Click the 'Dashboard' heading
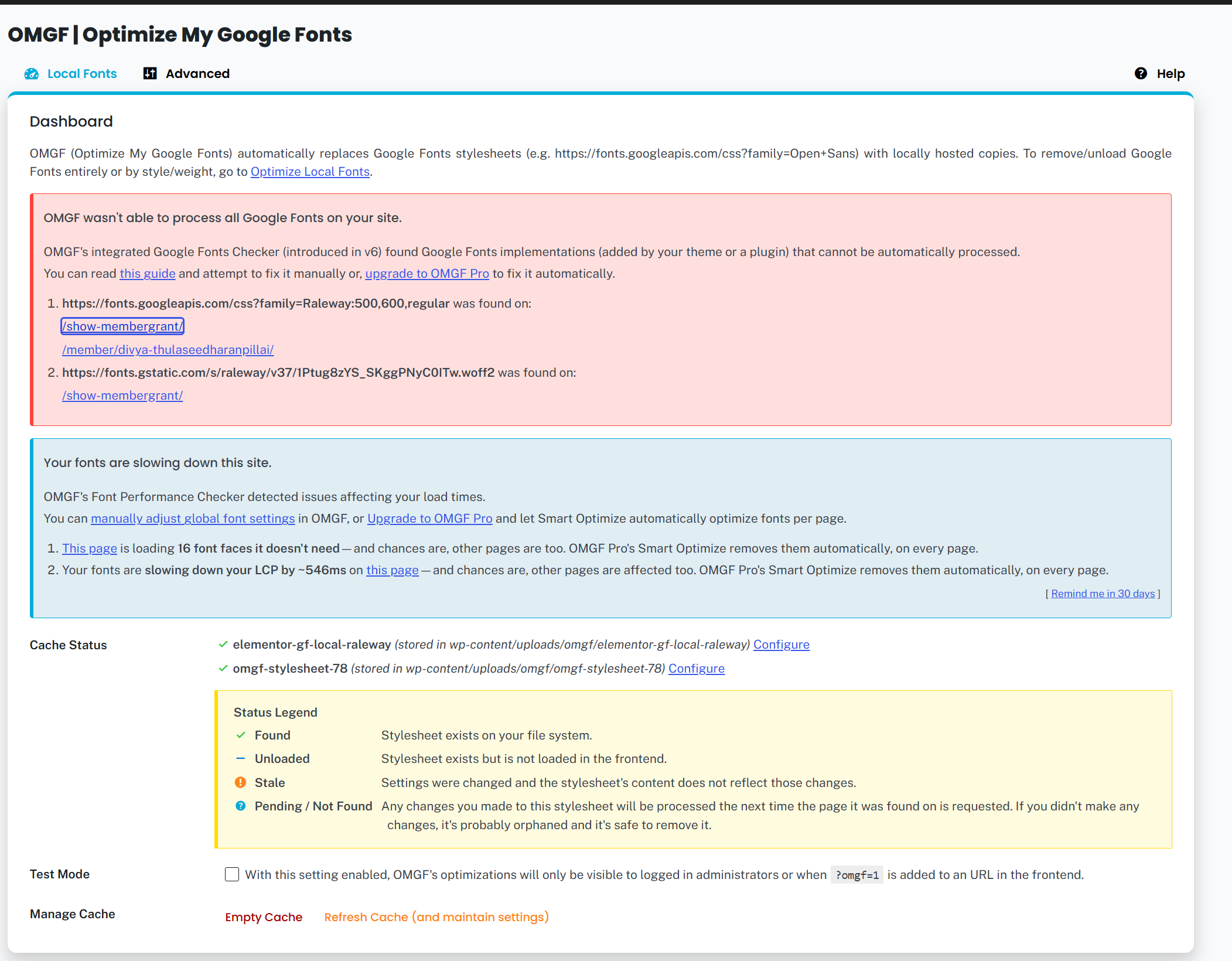This screenshot has height=961, width=1232. (x=71, y=121)
